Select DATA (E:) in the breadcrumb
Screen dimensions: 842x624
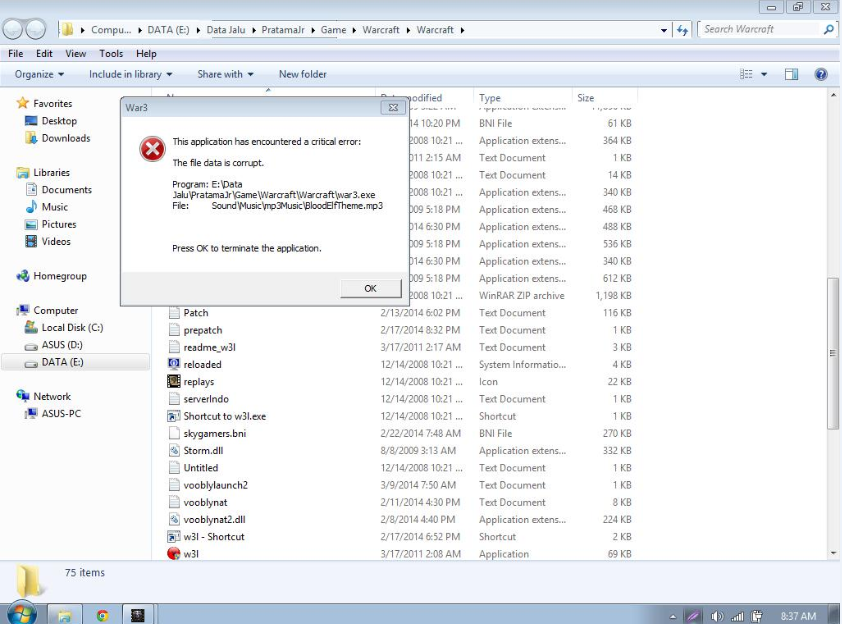click(168, 30)
